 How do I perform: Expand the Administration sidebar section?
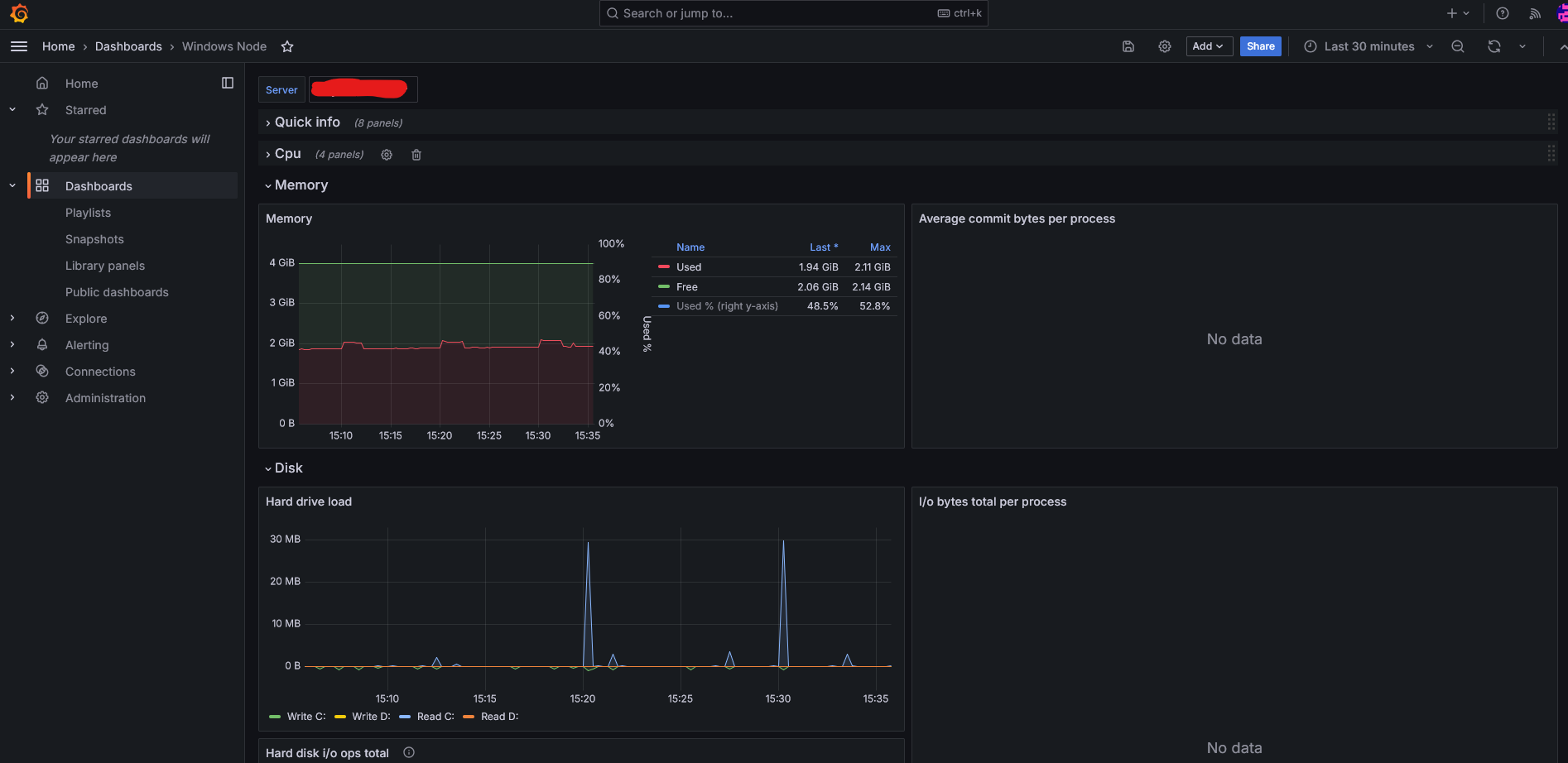12,397
